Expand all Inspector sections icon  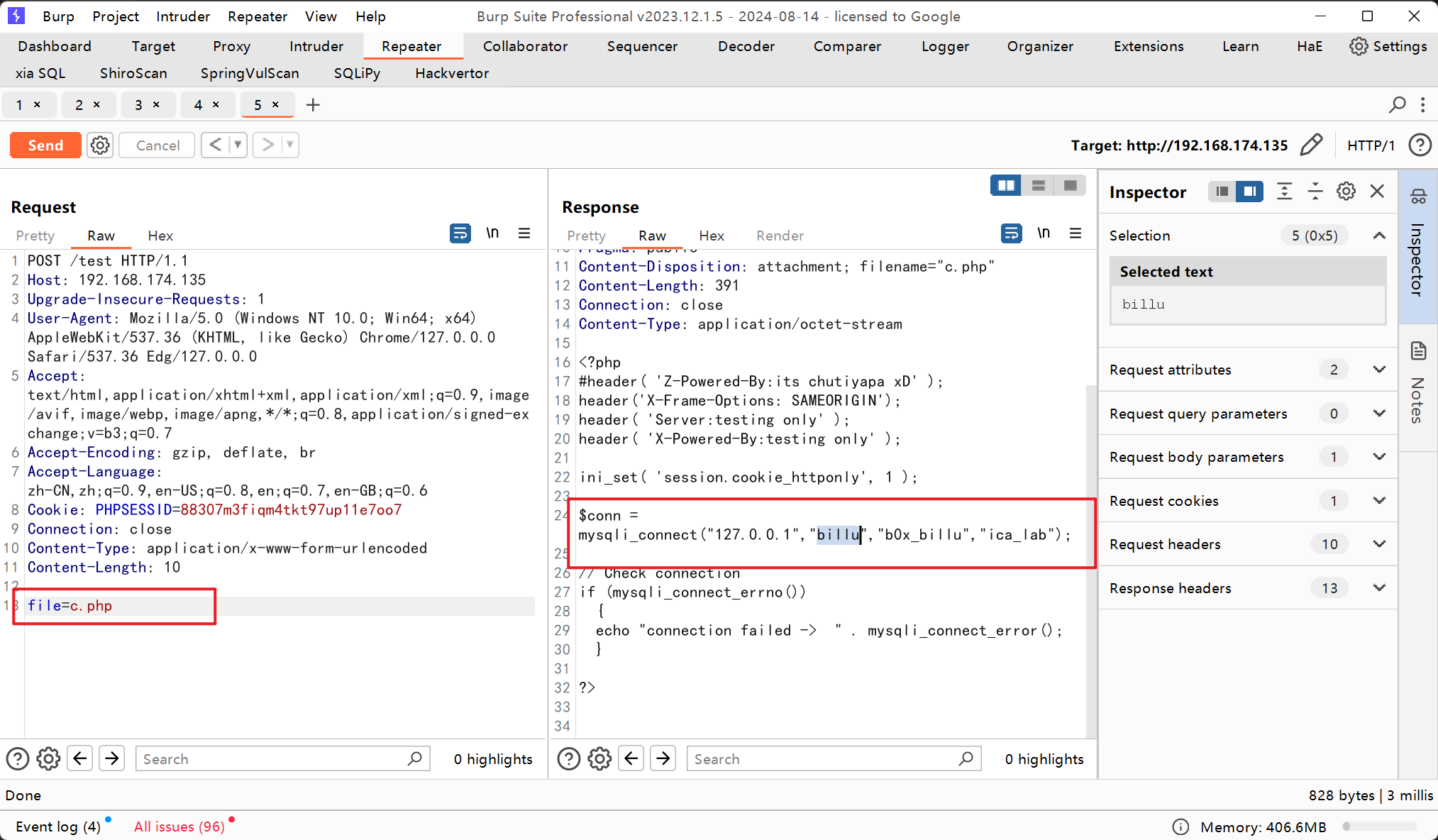(x=1284, y=192)
